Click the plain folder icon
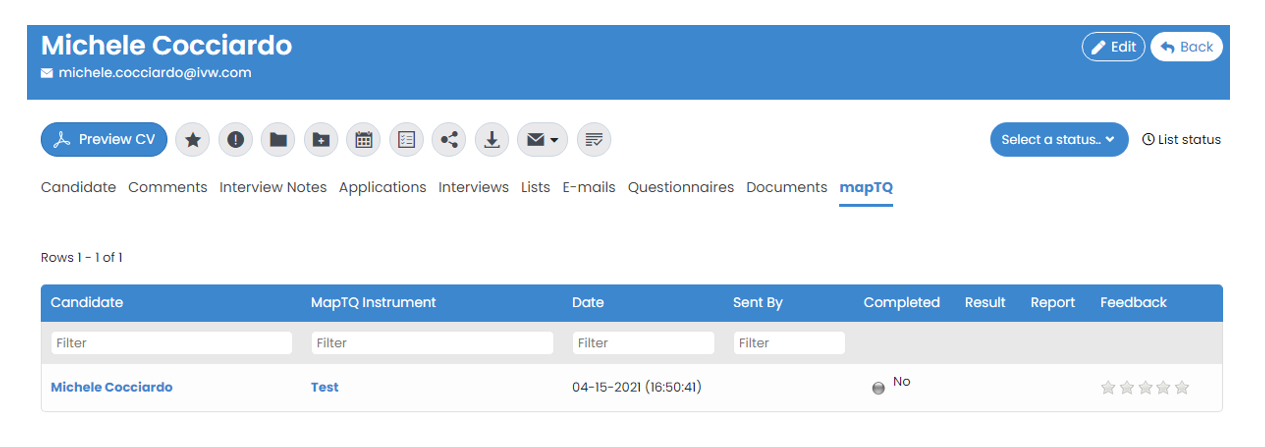The image size is (1265, 447). click(x=278, y=140)
